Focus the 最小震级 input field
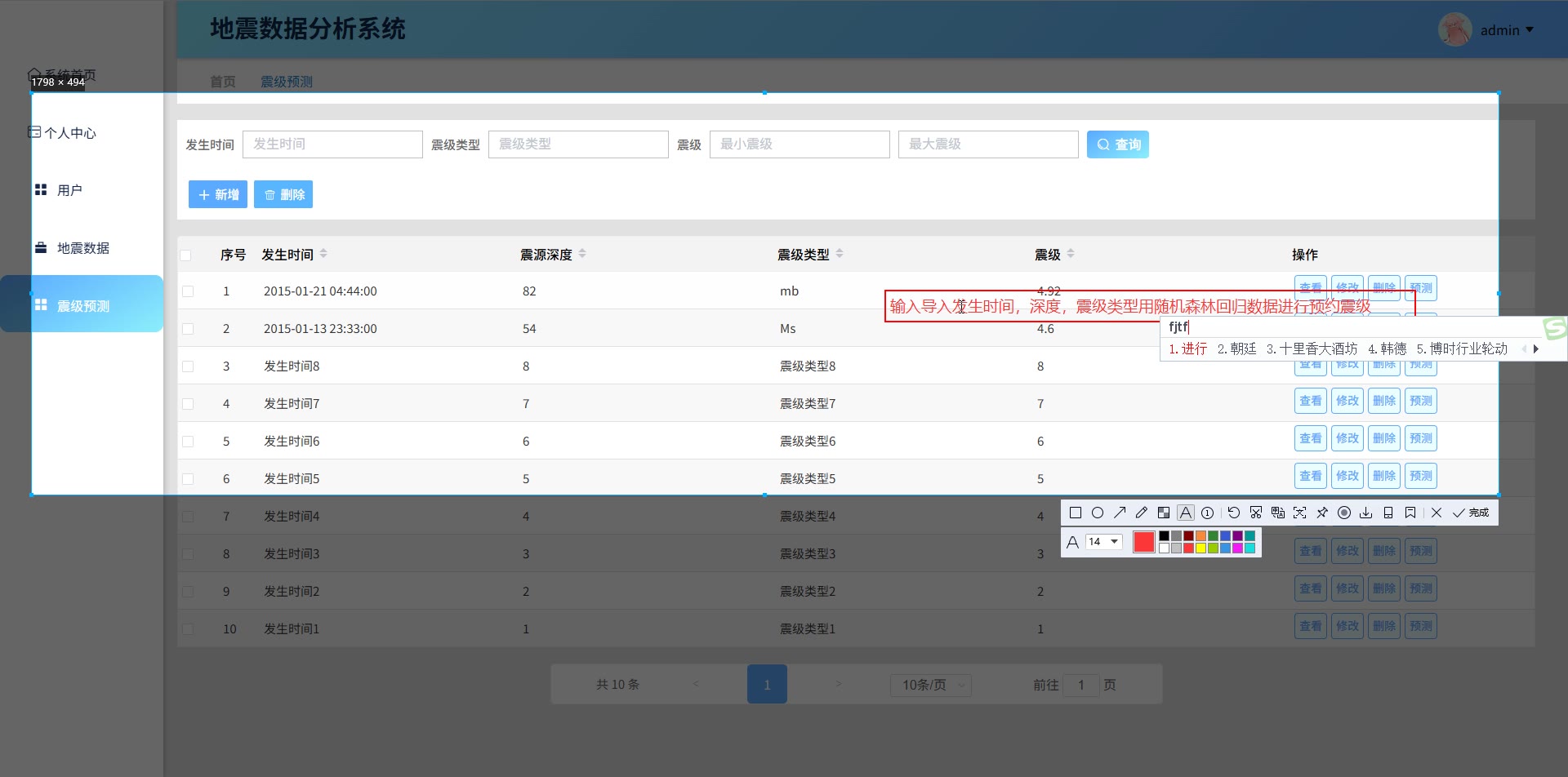 click(x=799, y=144)
